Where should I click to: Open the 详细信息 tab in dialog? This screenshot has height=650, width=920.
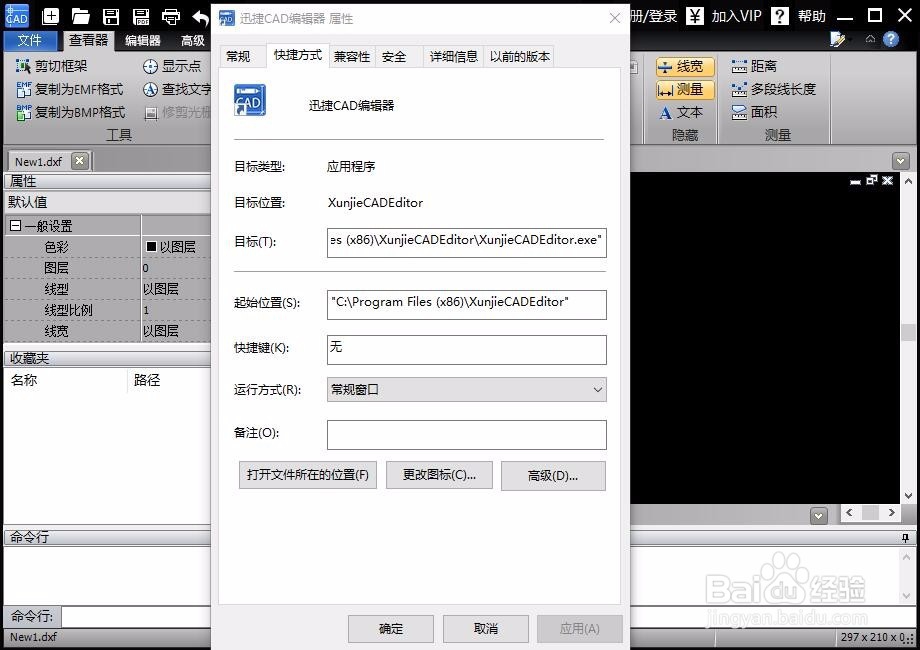454,56
